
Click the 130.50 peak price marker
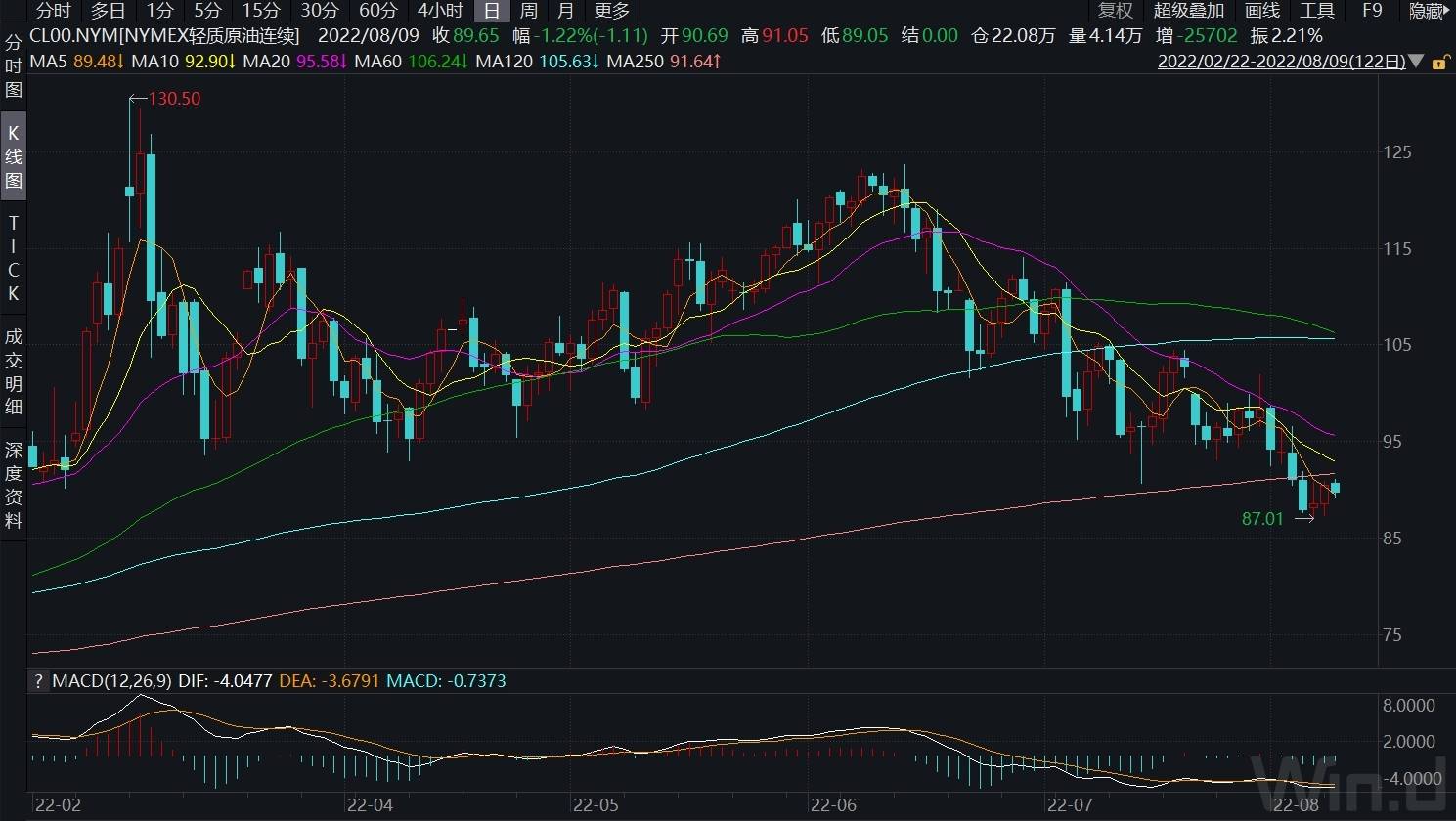click(172, 99)
